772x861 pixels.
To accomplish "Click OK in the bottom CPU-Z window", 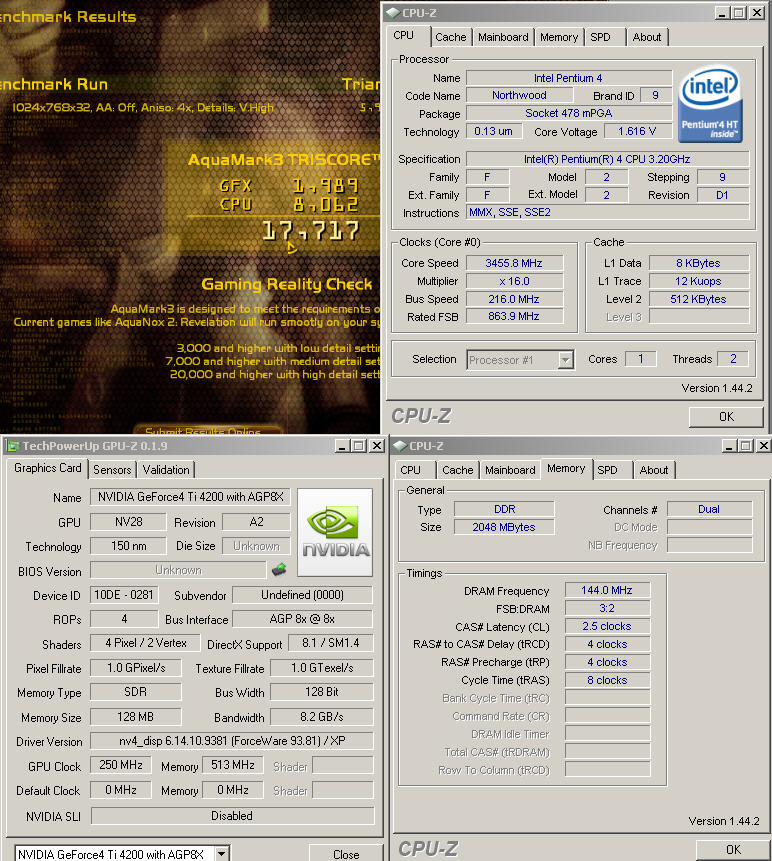I will [x=733, y=850].
